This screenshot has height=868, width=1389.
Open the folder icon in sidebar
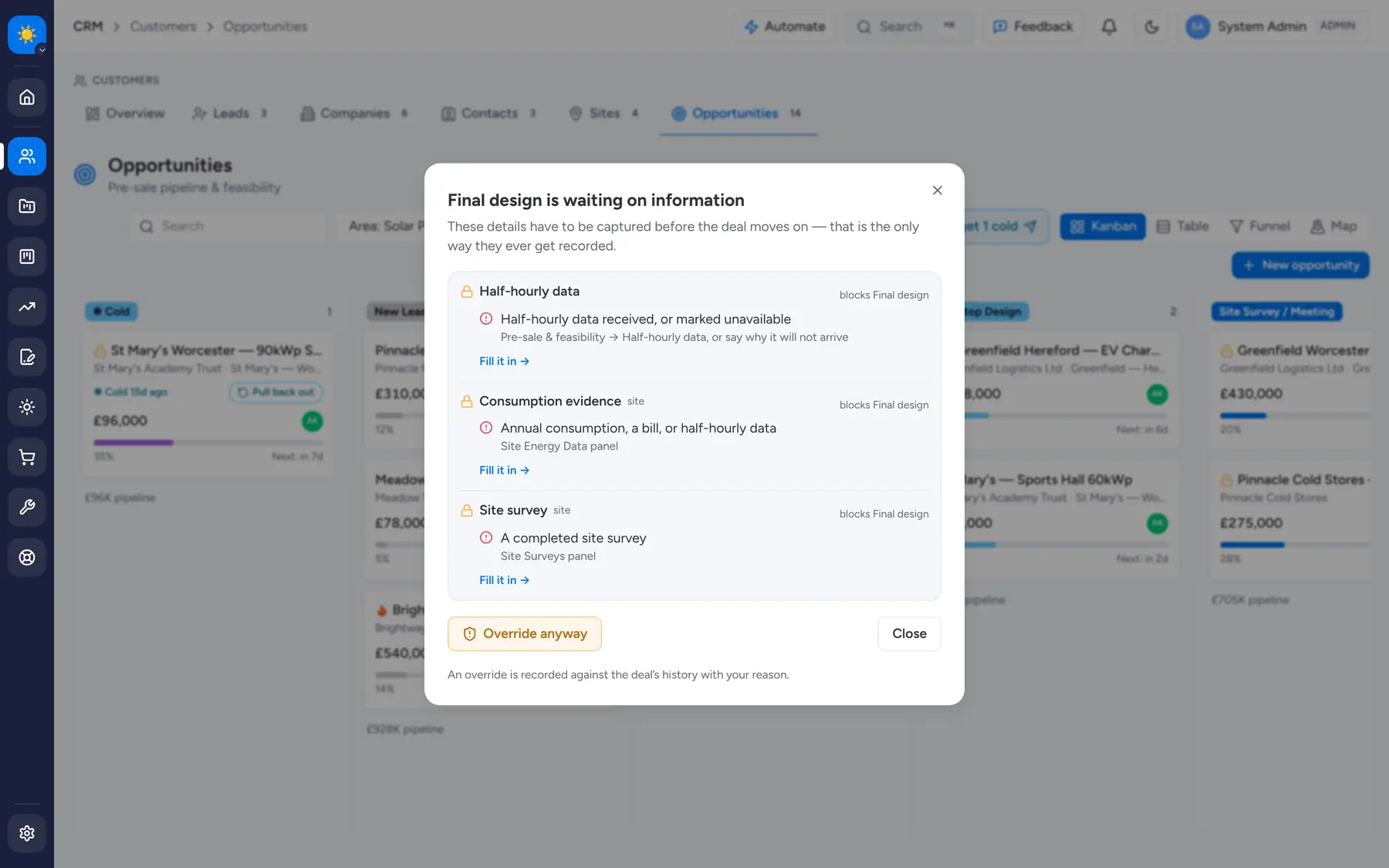(27, 206)
